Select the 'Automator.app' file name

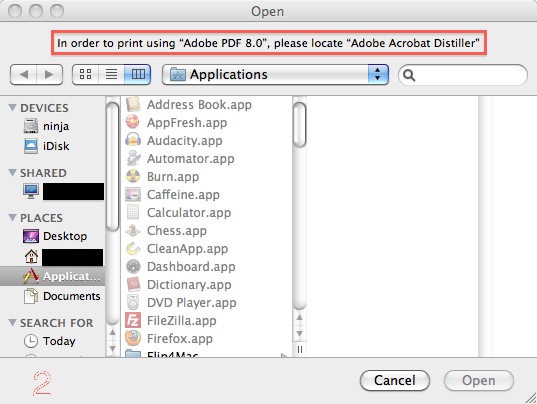[191, 159]
